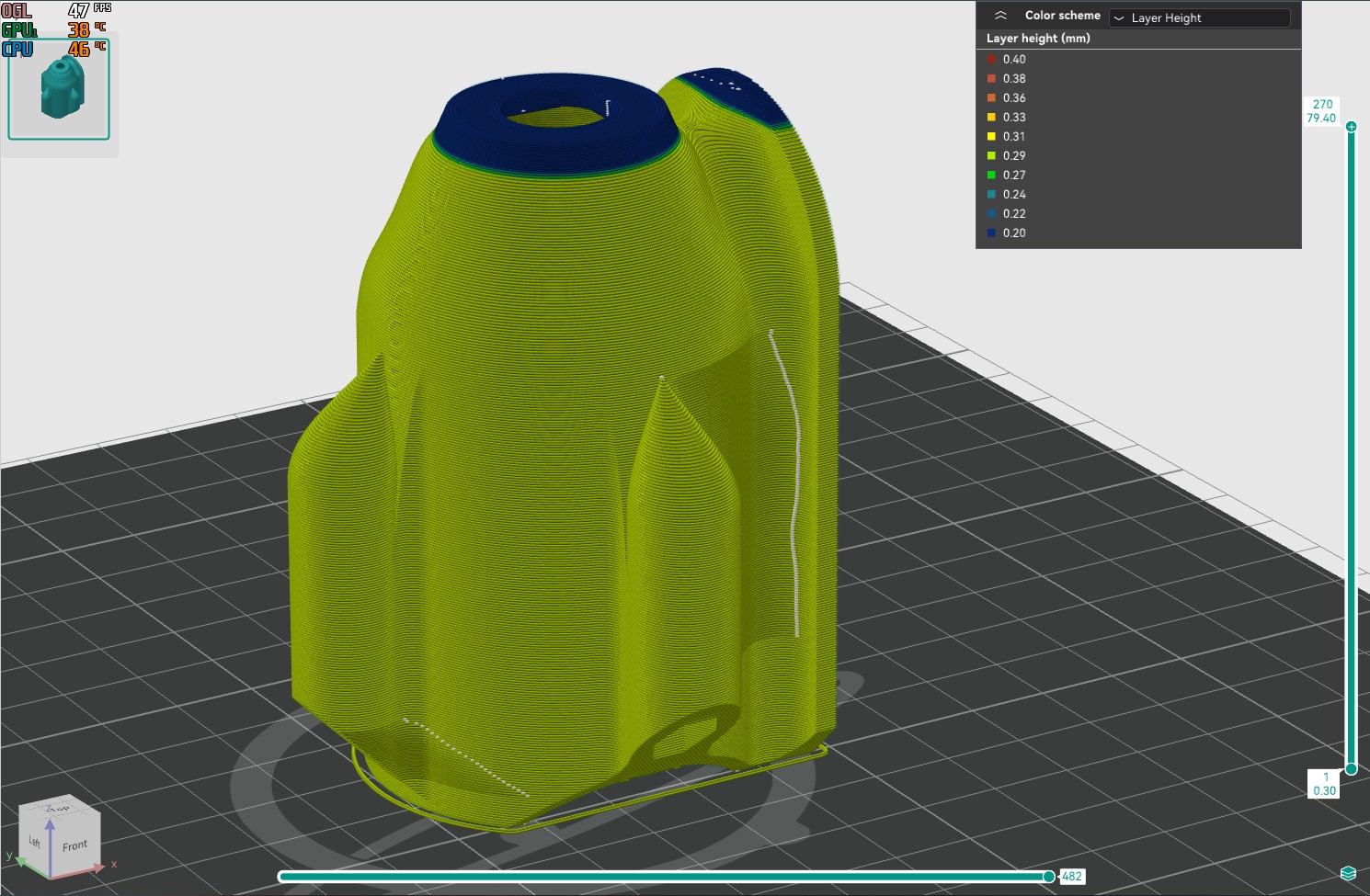1370x896 pixels.
Task: Click the 482 move count label
Action: (x=1072, y=877)
